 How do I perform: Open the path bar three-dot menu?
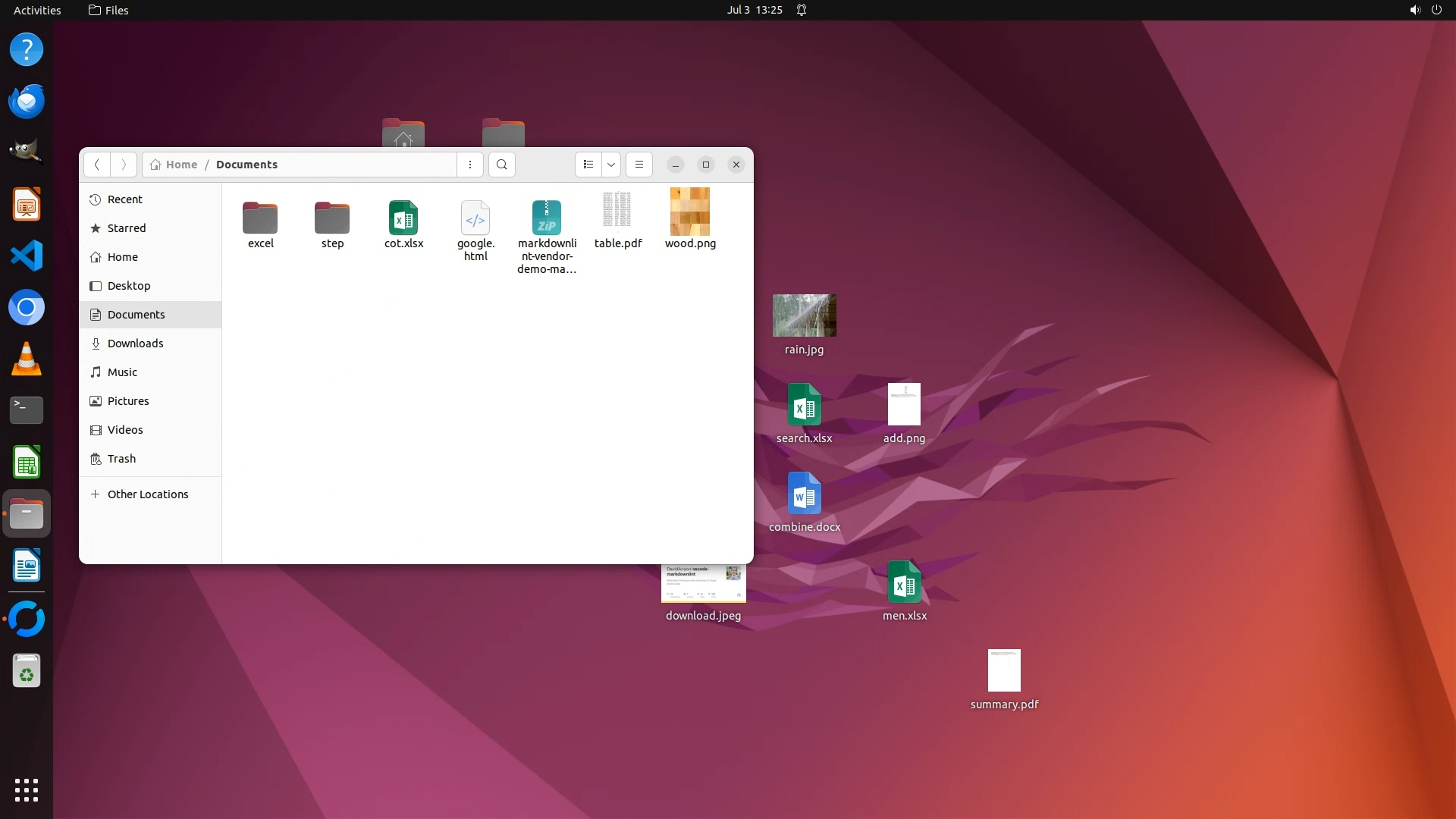tap(470, 165)
